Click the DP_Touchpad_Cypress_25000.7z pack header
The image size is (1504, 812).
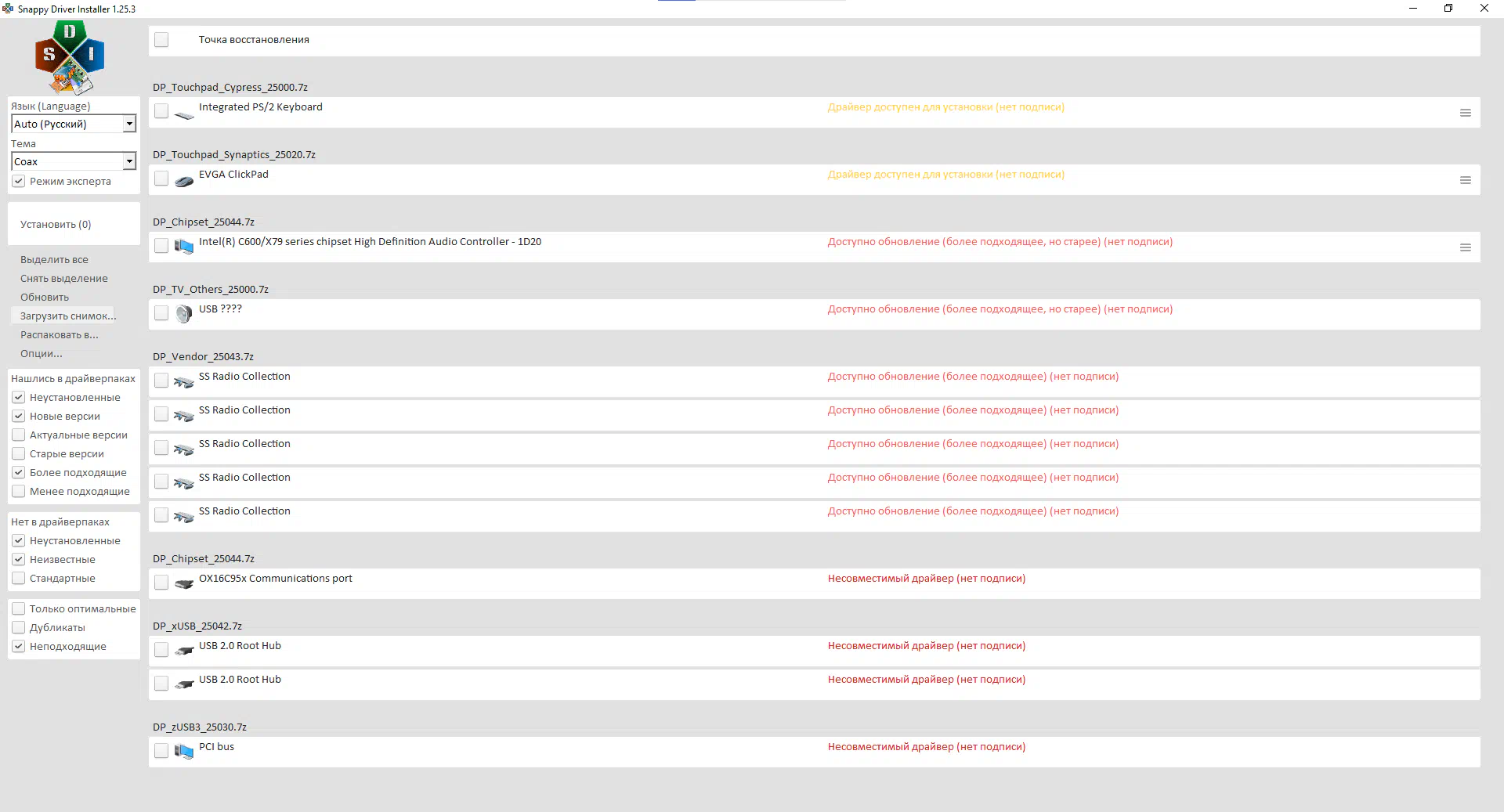tap(230, 87)
